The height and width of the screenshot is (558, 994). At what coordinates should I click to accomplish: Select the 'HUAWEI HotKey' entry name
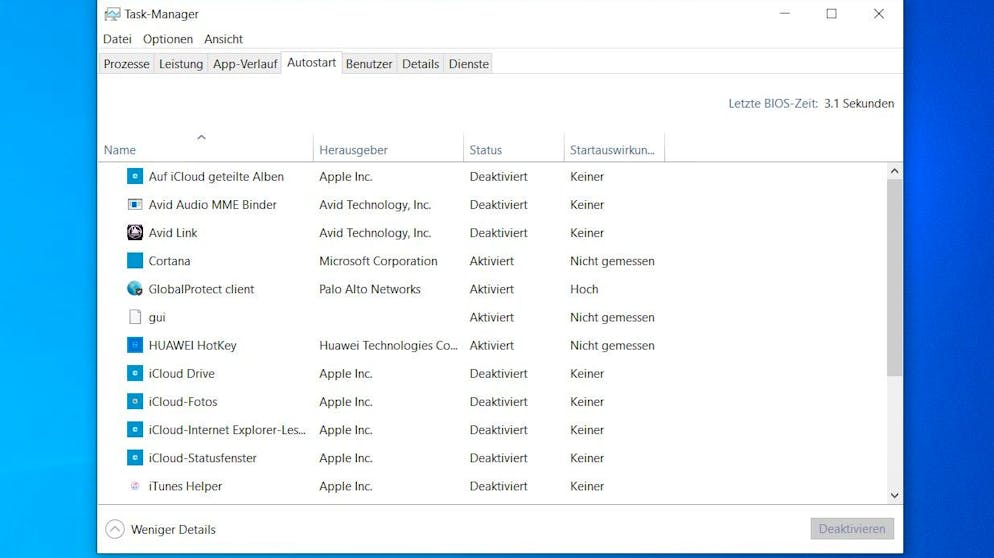(193, 346)
